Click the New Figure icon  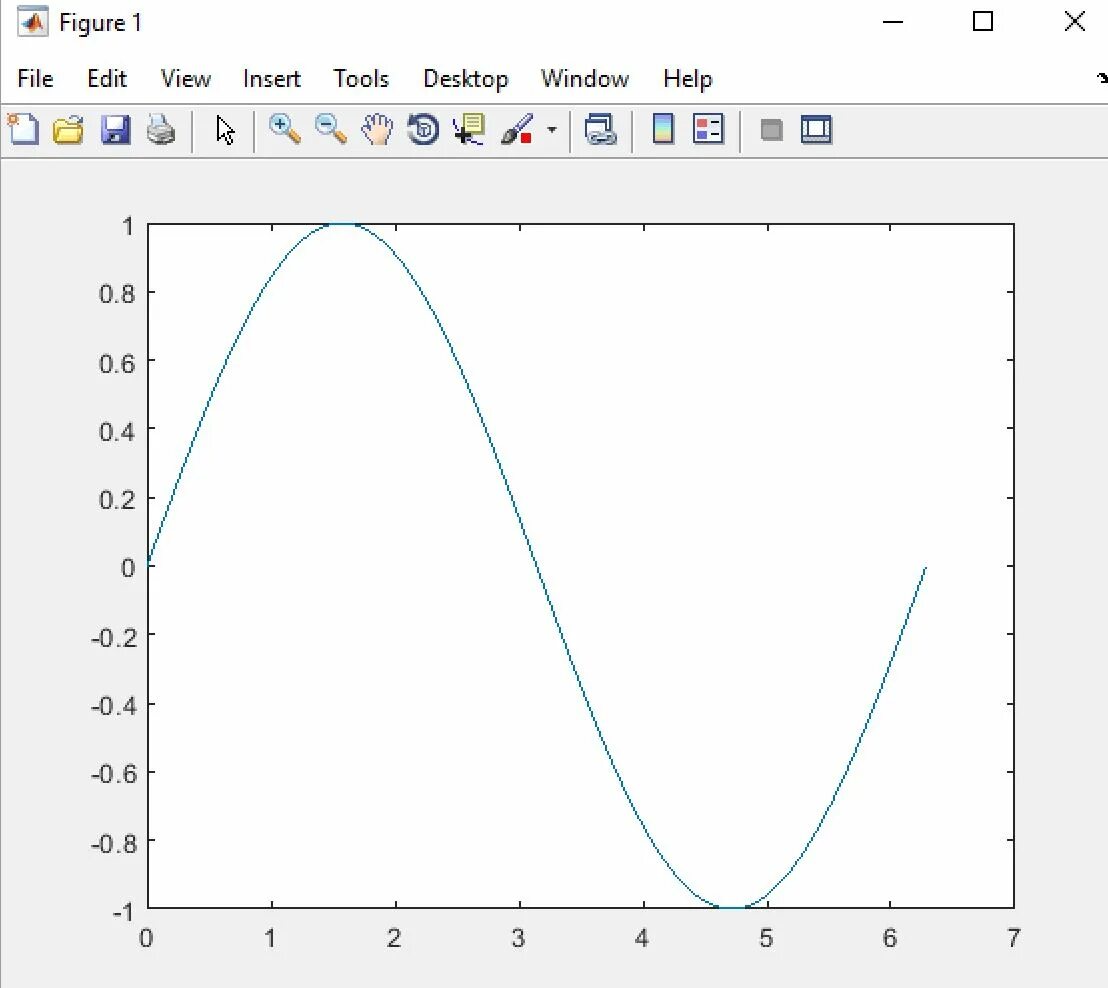(23, 130)
